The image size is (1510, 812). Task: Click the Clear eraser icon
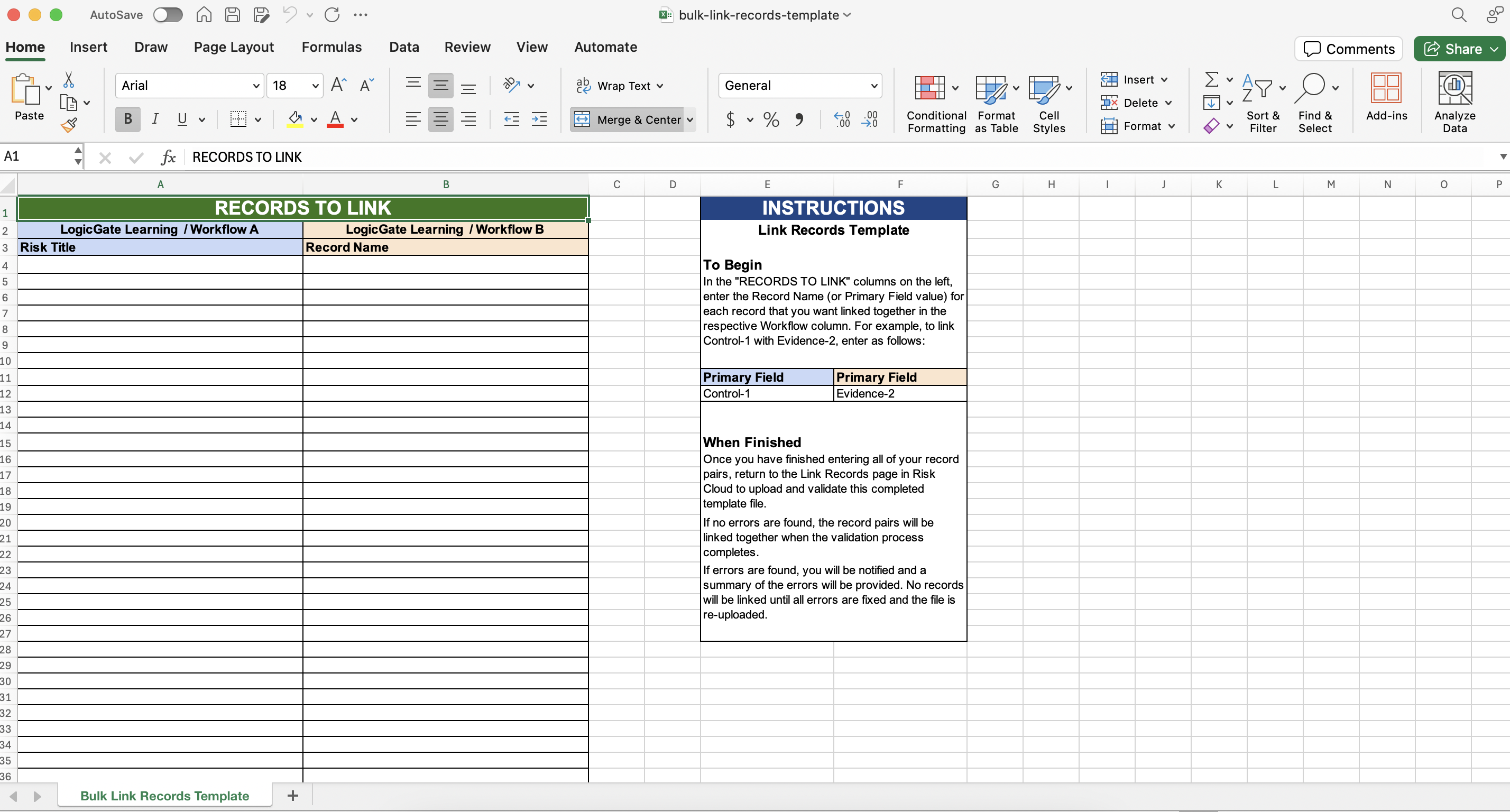1211,126
